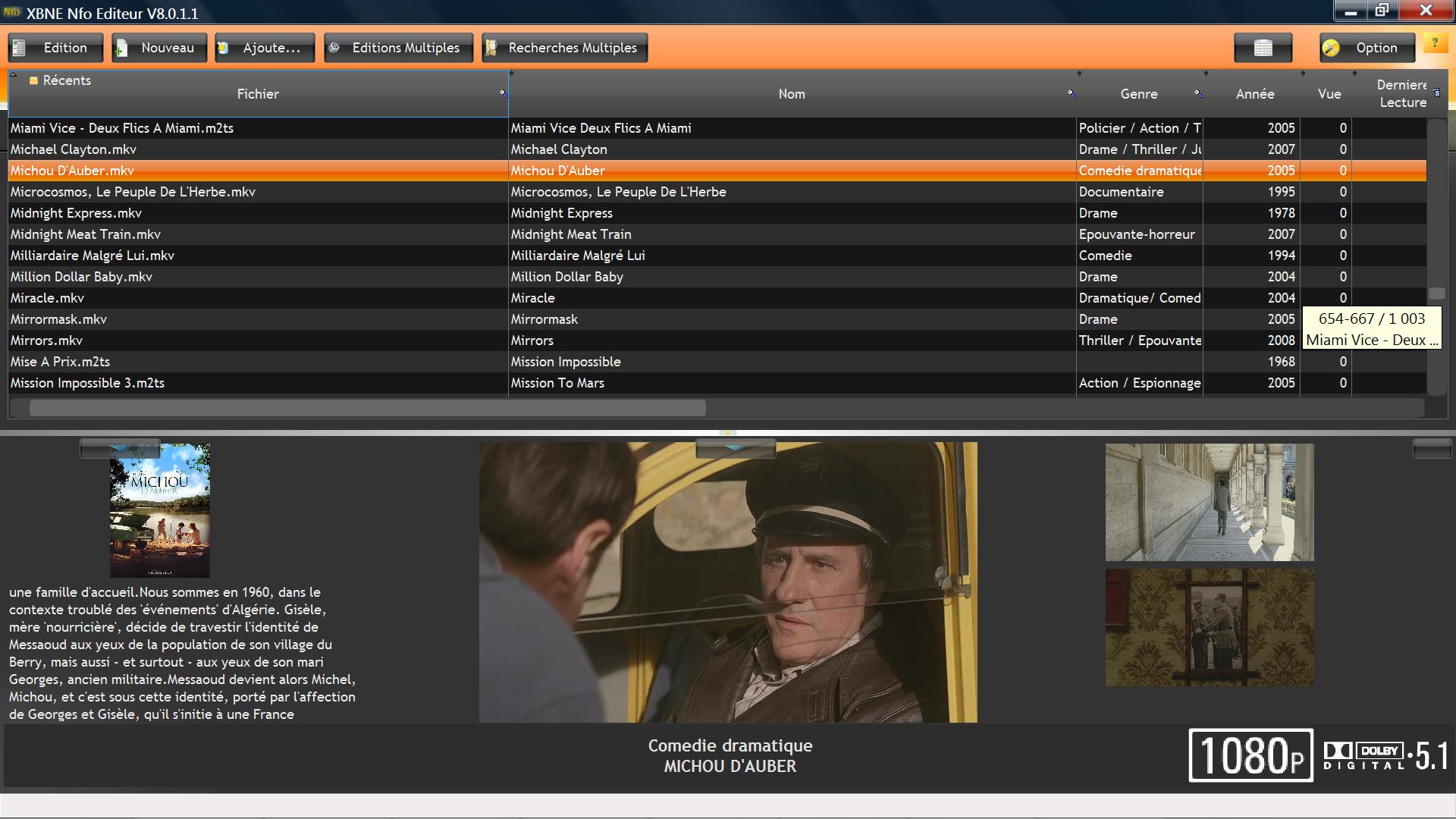This screenshot has height=819, width=1456.
Task: Open the Option button
Action: 1367,48
